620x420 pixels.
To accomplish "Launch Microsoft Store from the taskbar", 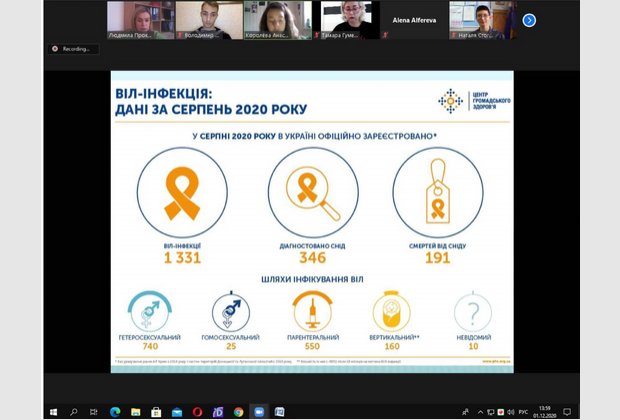I will [x=155, y=411].
